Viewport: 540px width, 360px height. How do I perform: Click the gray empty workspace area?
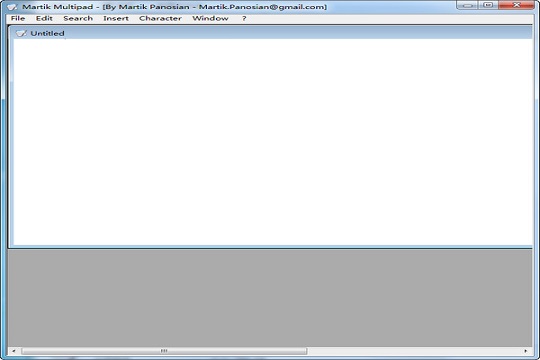click(270, 298)
